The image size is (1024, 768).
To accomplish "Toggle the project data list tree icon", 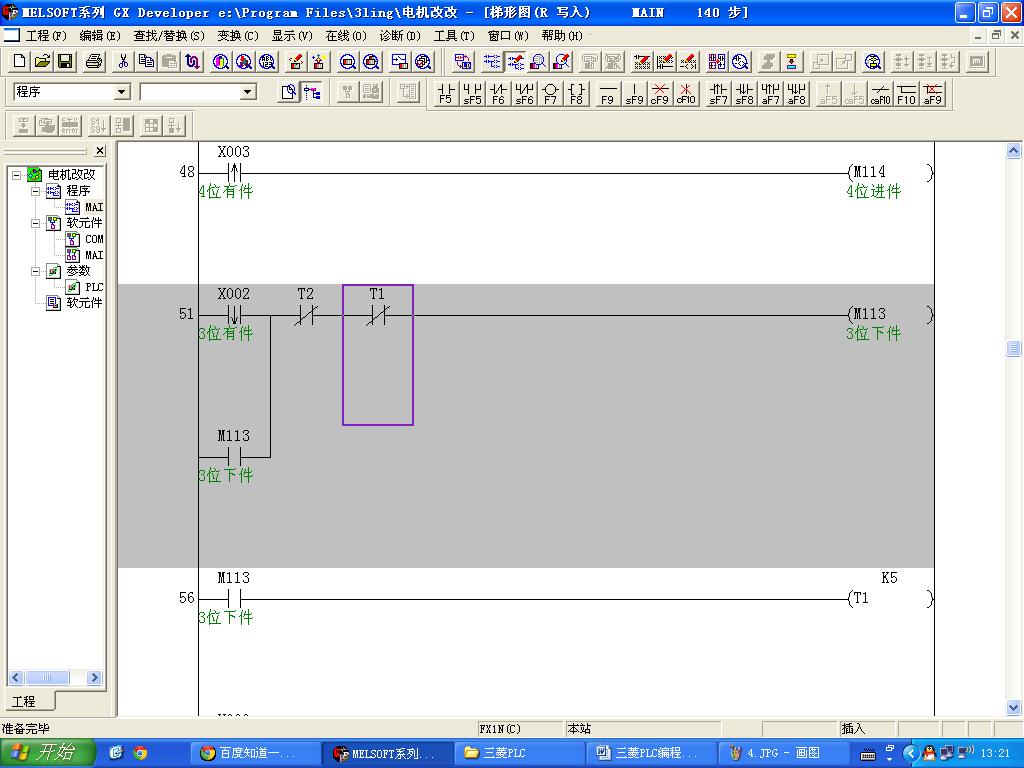I will [x=312, y=92].
